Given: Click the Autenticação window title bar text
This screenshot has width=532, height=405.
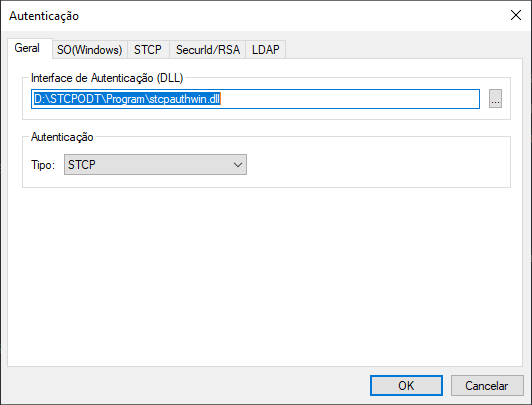Looking at the screenshot, I should (44, 16).
